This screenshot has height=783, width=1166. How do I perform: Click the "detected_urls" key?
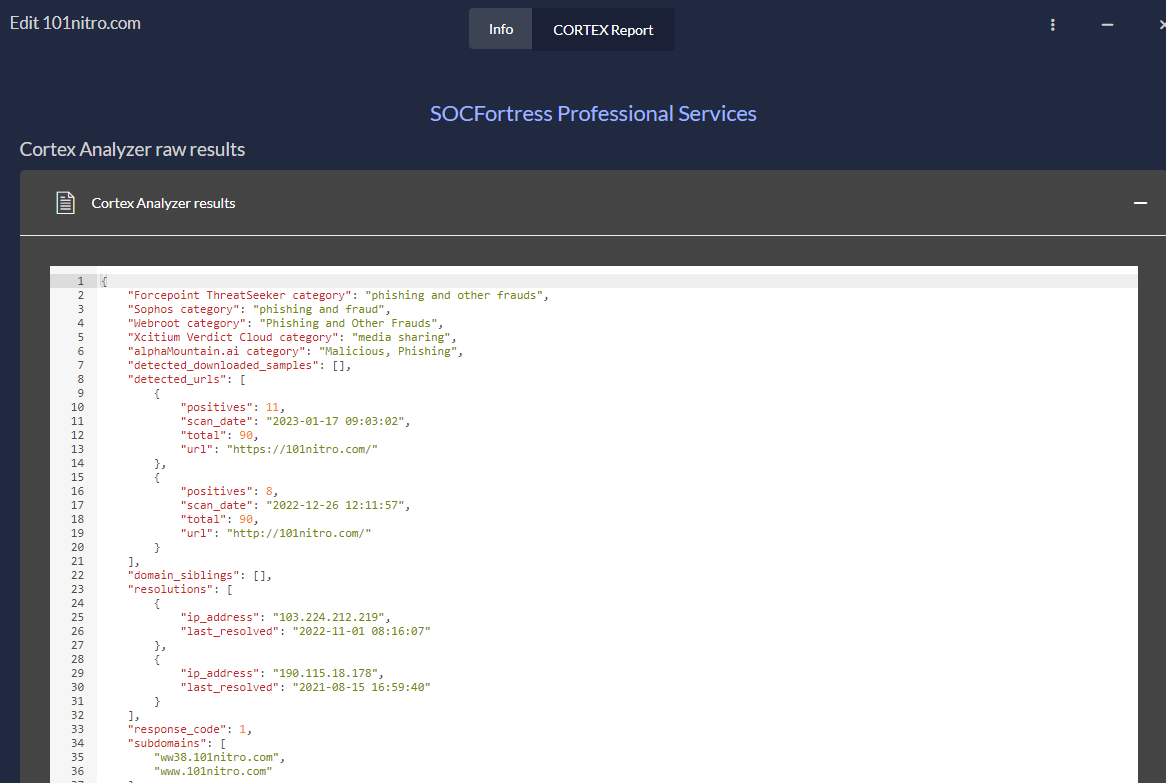(x=177, y=379)
